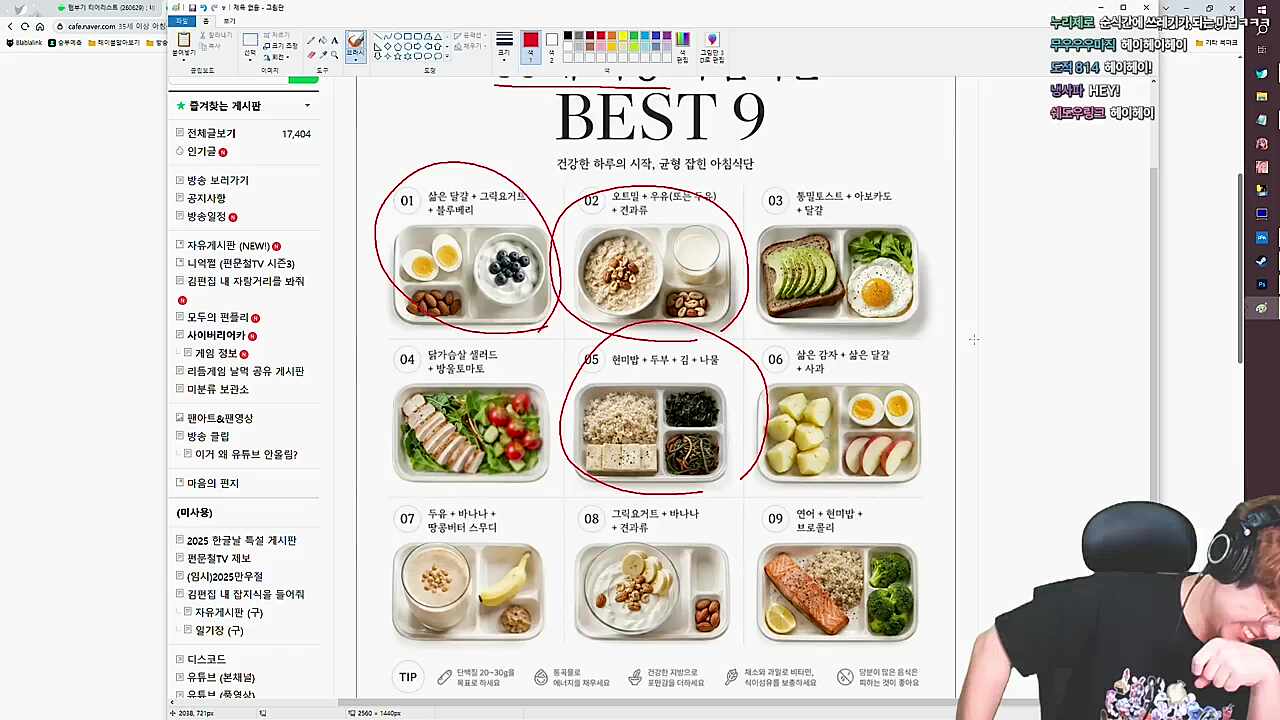Screen dimensions: 1280x720
Task: Select the Pencil tool in Paint
Action: (x=311, y=41)
